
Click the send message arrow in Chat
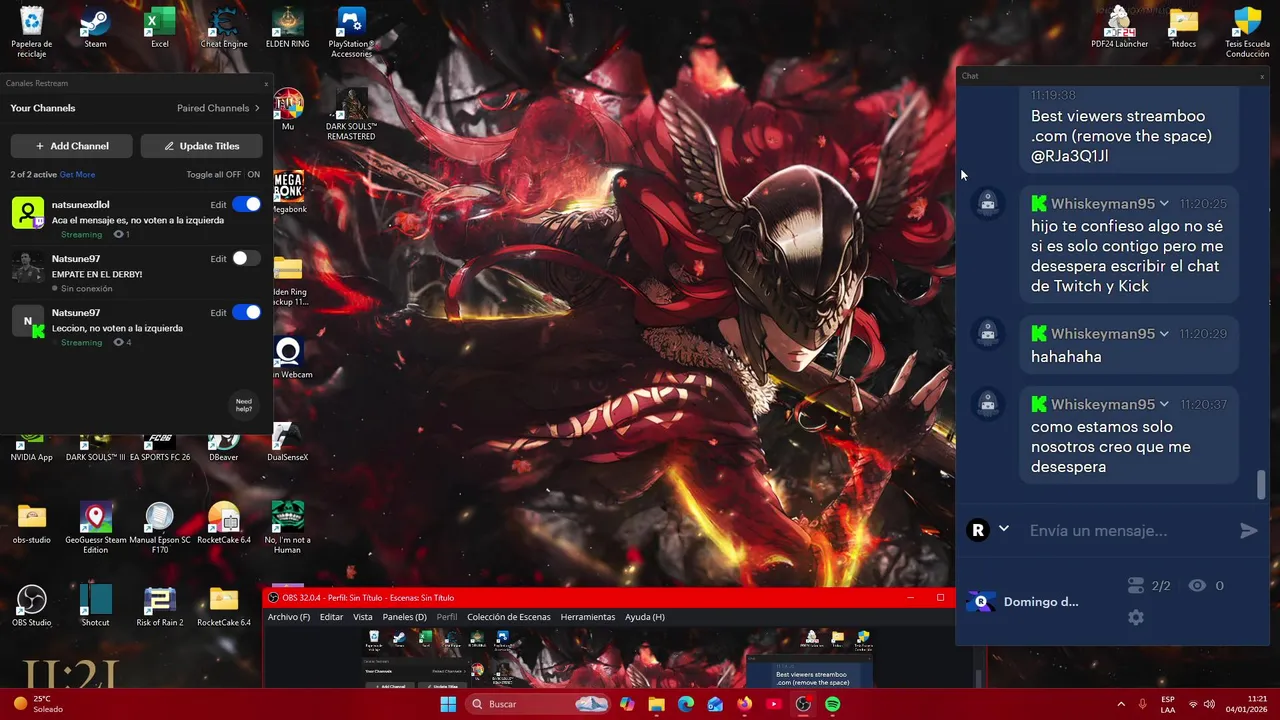tap(1248, 531)
